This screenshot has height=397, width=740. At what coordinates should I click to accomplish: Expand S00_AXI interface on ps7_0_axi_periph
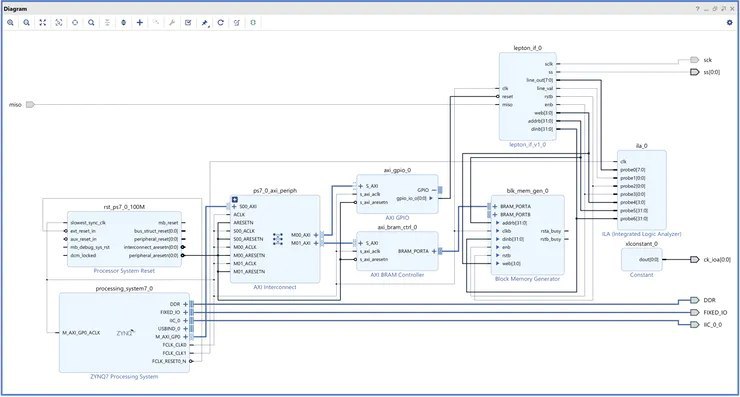pyautogui.click(x=234, y=207)
